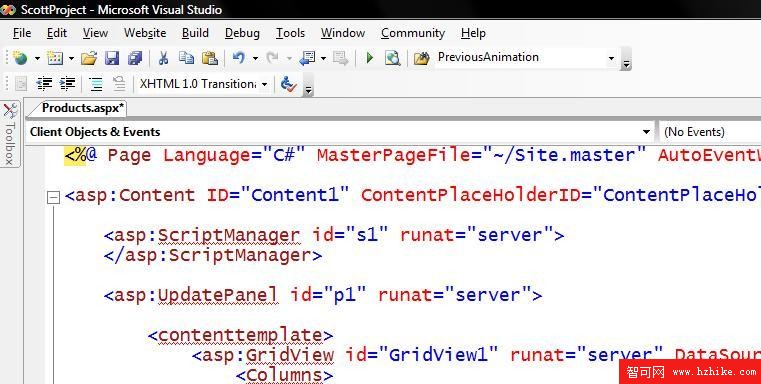This screenshot has width=761, height=384.
Task: Click the <Columns> tag text
Action: (284, 375)
